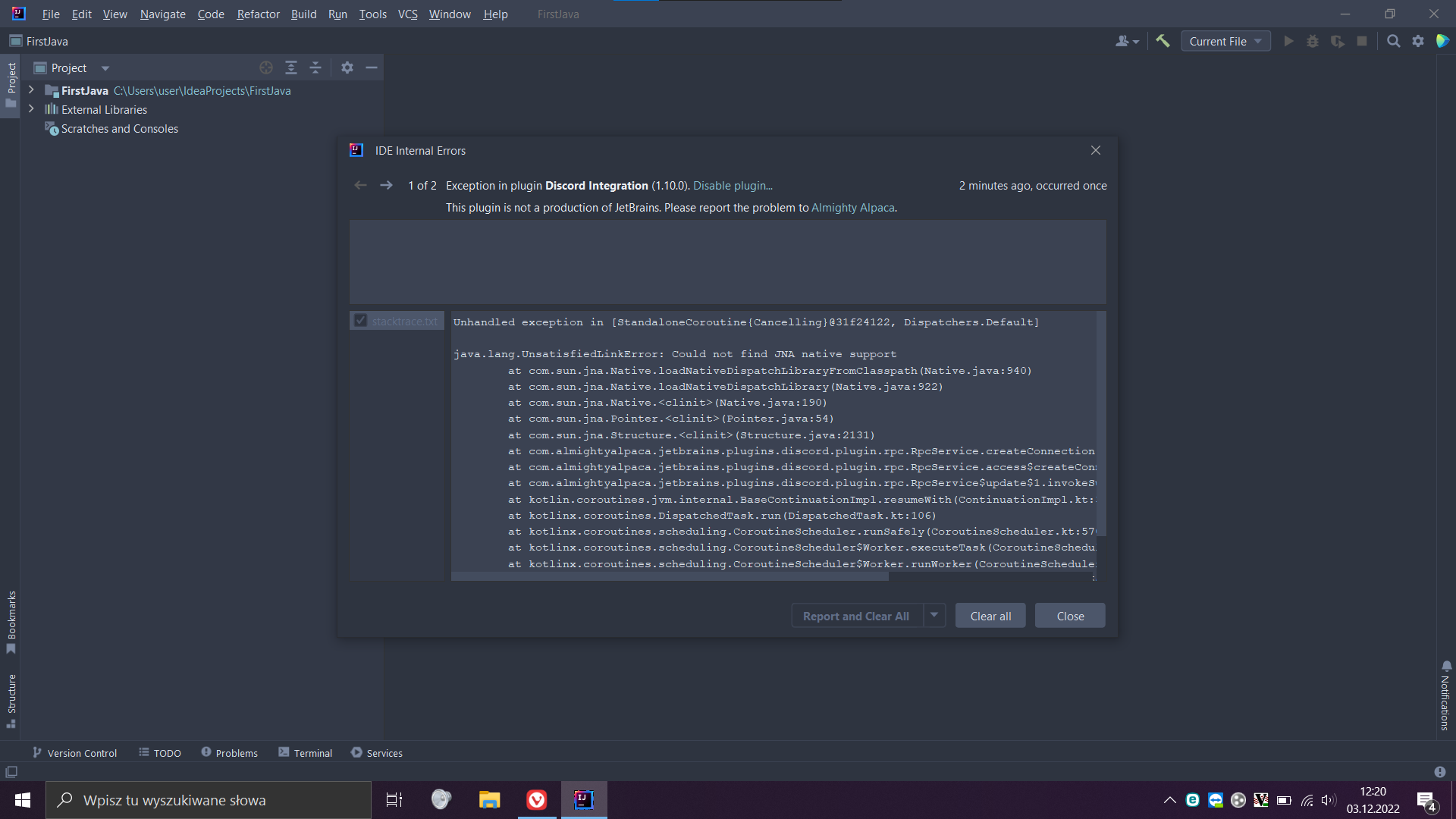Run current file with Coverage icon
Image resolution: width=1456 pixels, height=819 pixels.
coord(1337,41)
